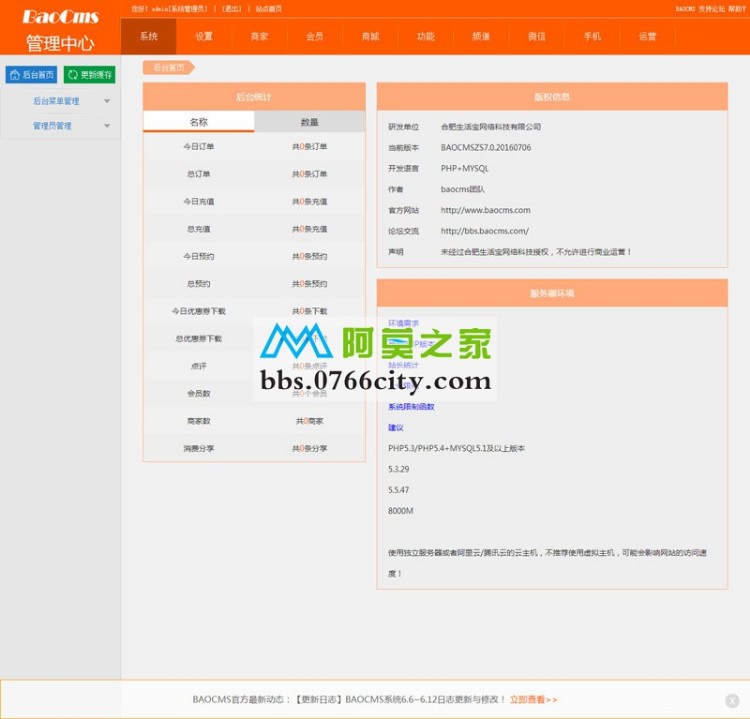
Task: Click the 5.5.47 version value
Action: (398, 490)
